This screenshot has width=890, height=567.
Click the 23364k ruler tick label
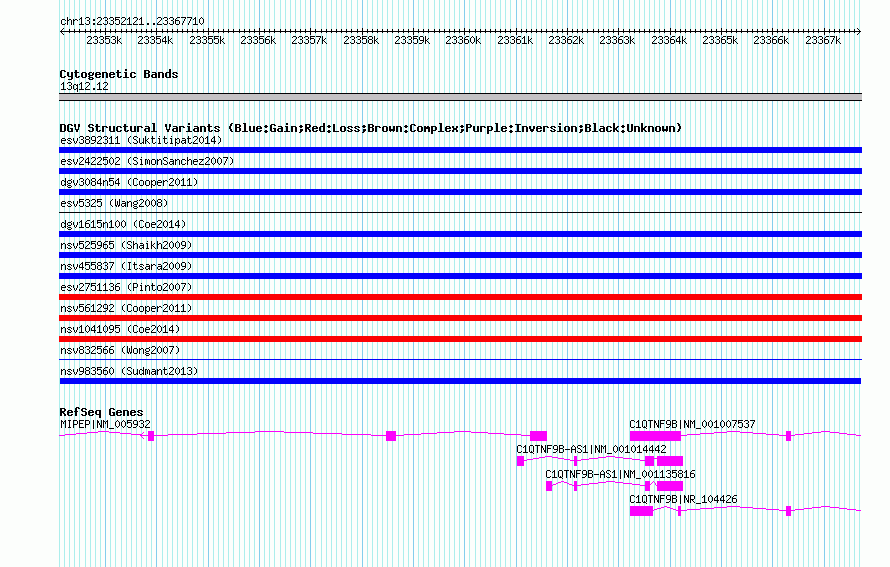[x=669, y=40]
